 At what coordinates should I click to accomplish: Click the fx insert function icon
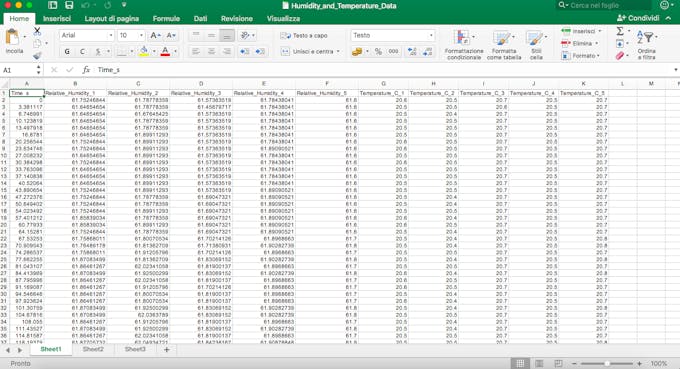pyautogui.click(x=86, y=70)
